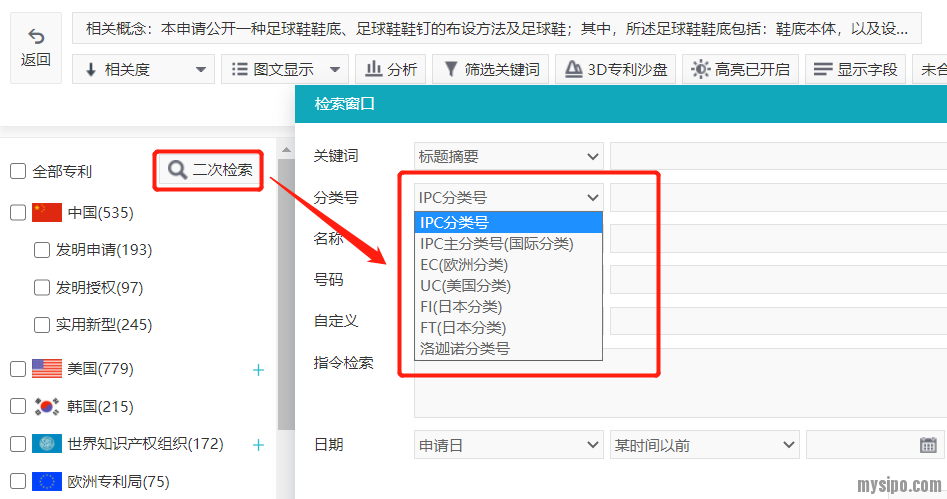Open the 分析 chart analysis tool
The height and width of the screenshot is (499, 947).
click(x=391, y=70)
